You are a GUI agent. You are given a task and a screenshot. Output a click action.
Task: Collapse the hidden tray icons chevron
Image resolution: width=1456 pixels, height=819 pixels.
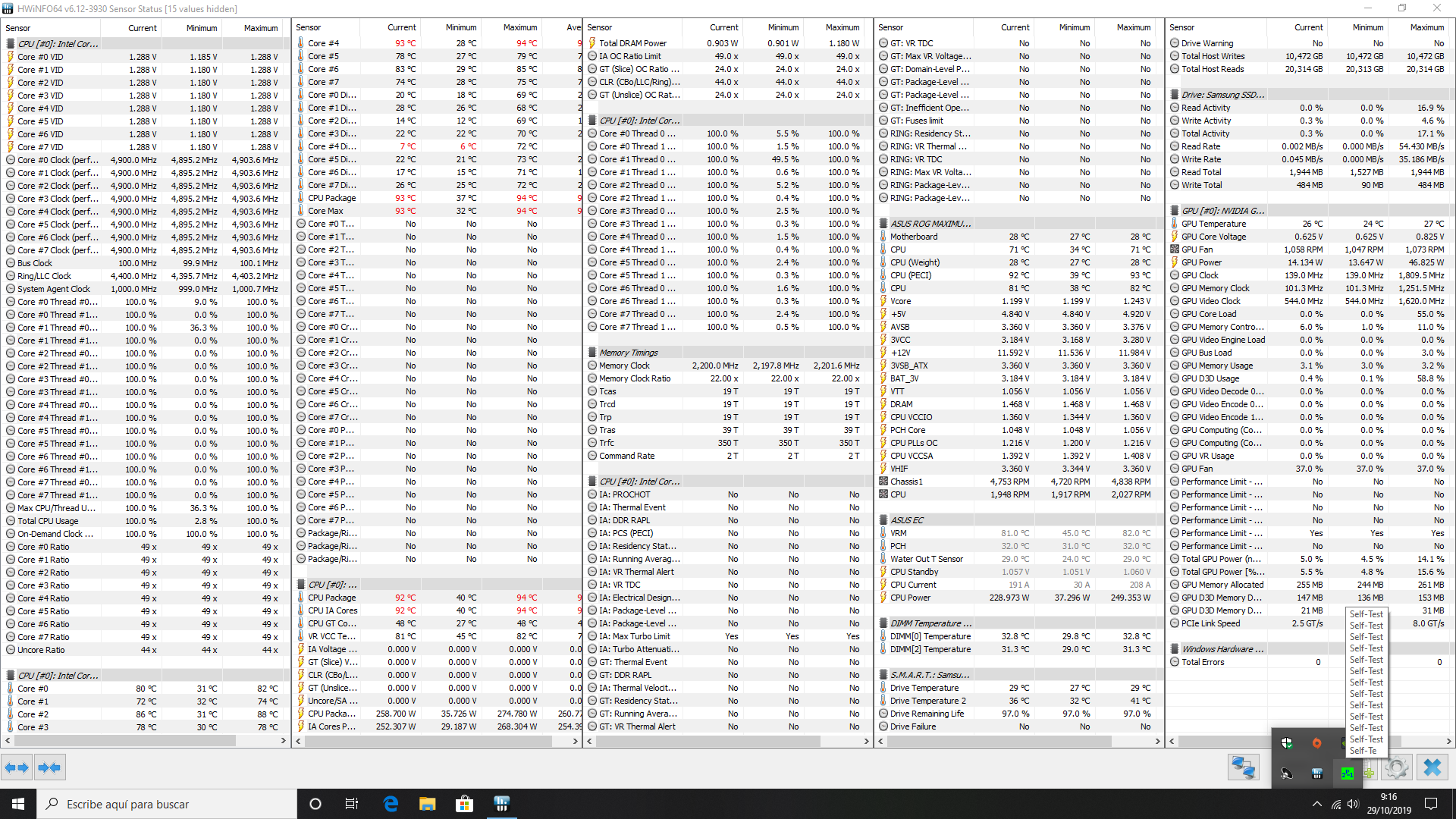coord(1316,804)
